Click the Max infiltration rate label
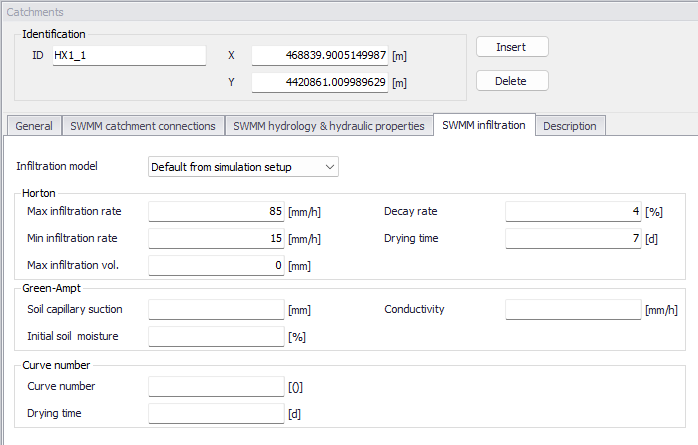The width and height of the screenshot is (698, 445). (x=74, y=211)
